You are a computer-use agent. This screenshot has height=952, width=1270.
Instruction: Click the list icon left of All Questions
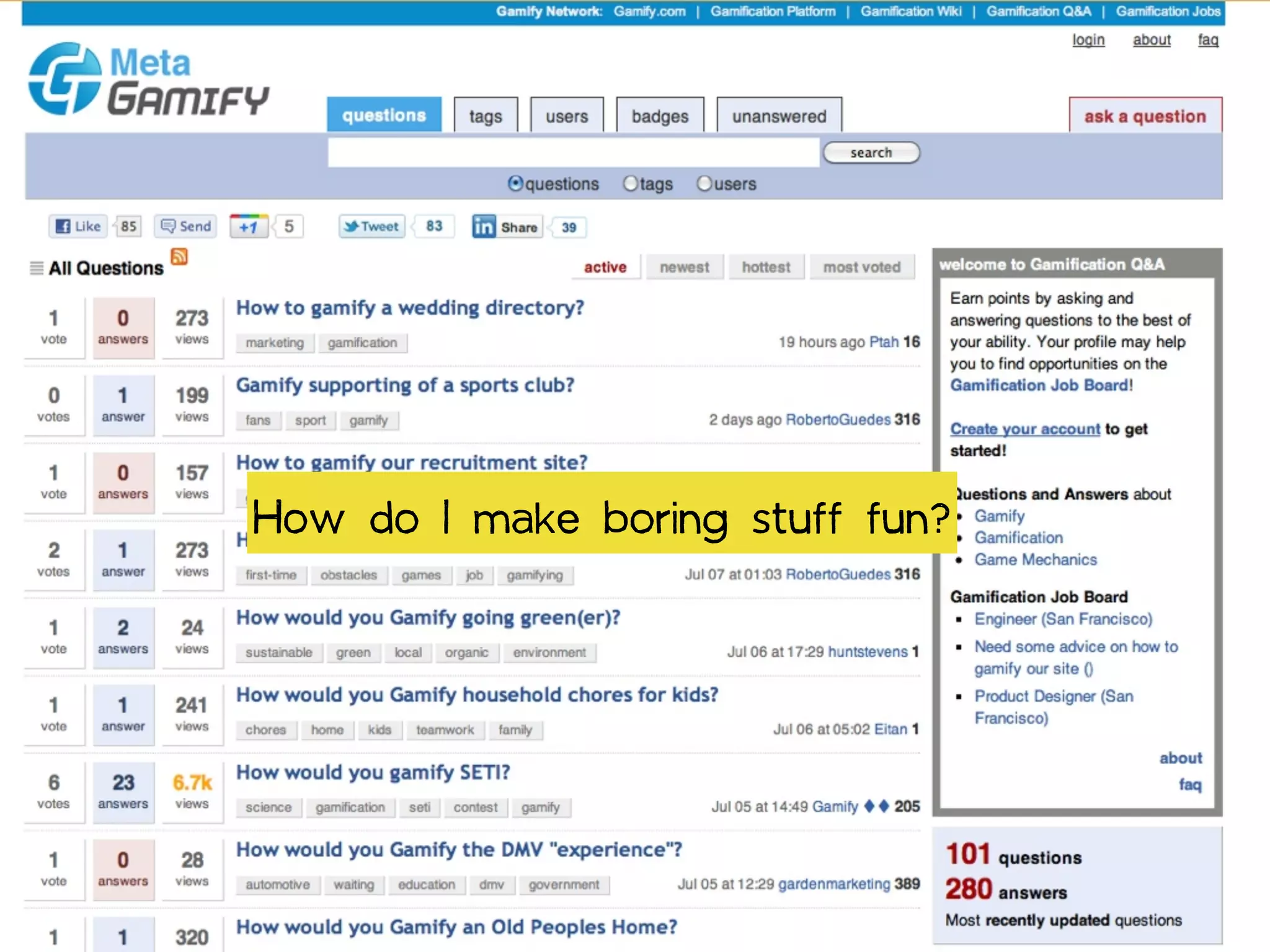(x=37, y=268)
